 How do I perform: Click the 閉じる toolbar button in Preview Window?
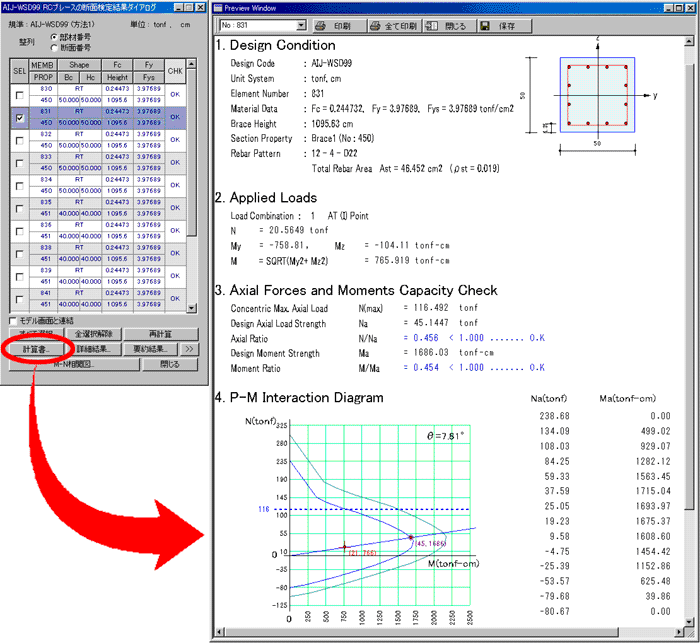(x=450, y=26)
